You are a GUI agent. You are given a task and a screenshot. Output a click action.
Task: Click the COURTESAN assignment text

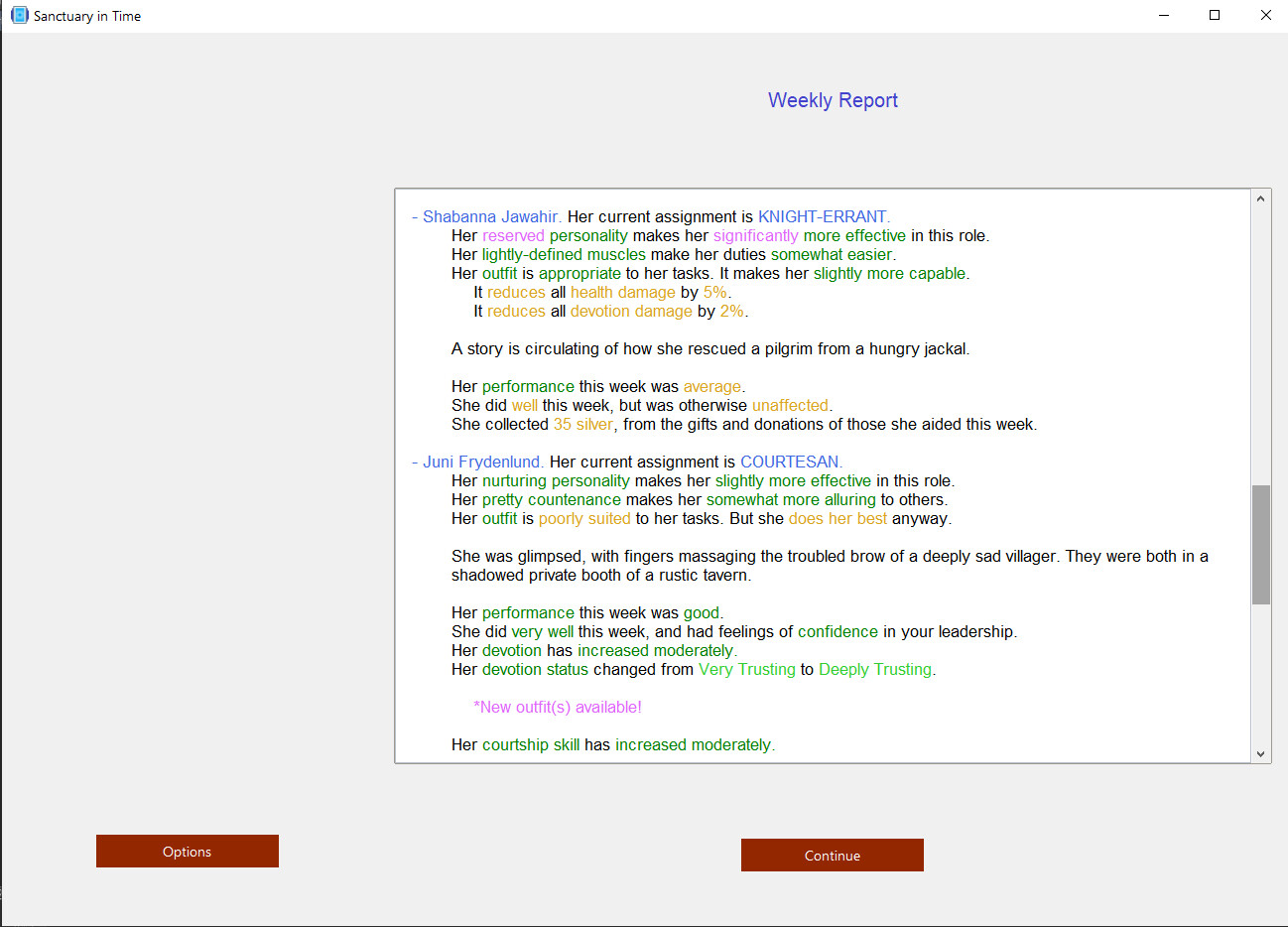coord(790,462)
